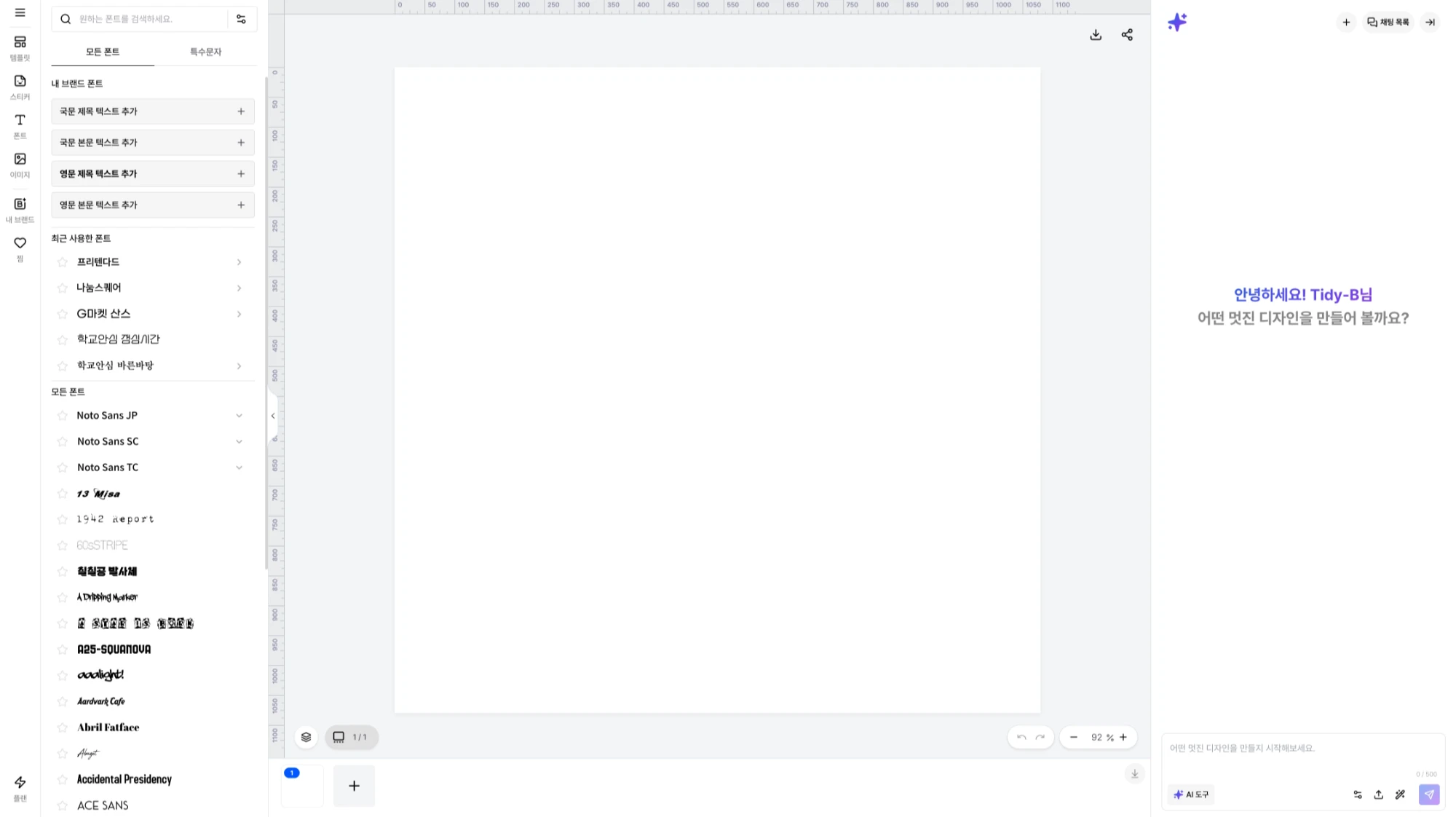Zoom in with the plus button
The height and width of the screenshot is (817, 1456).
tap(1123, 737)
